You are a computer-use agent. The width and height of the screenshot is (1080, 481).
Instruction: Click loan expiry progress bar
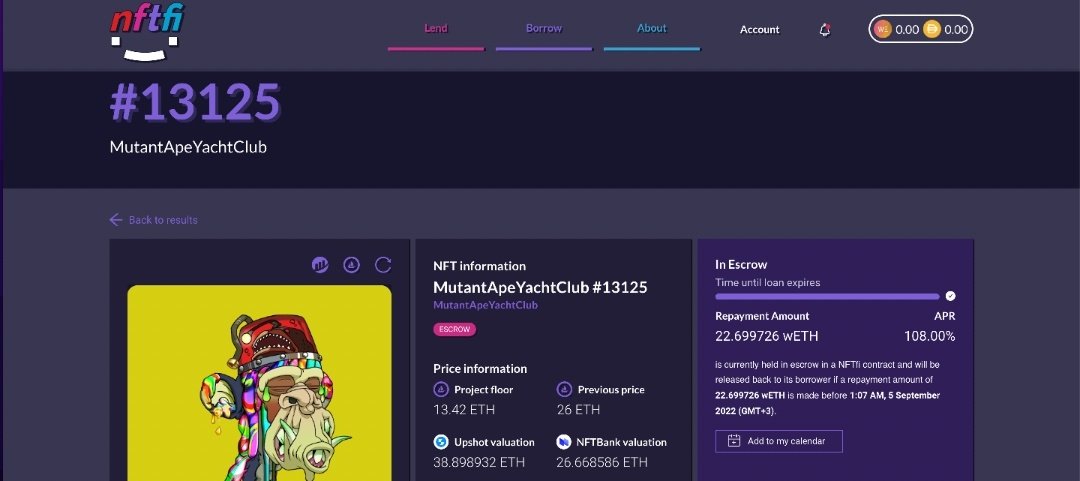coord(827,296)
